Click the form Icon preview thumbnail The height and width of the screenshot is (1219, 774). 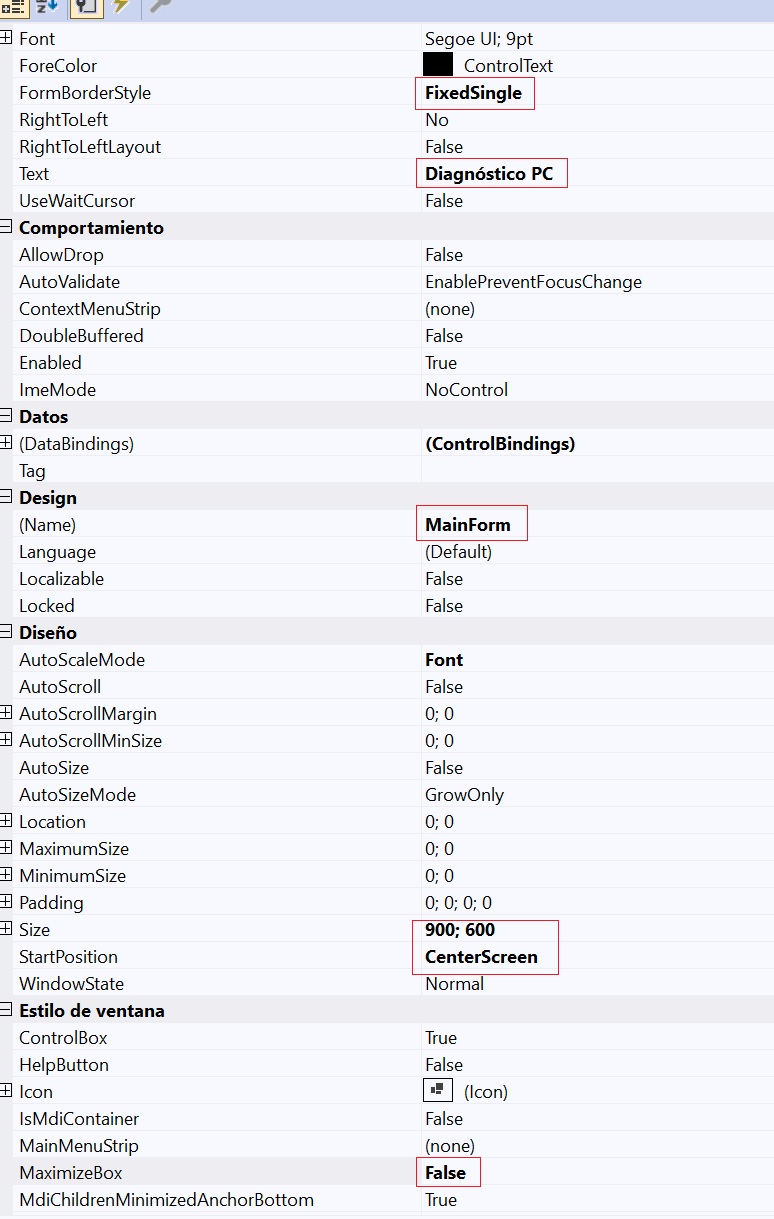point(438,1091)
